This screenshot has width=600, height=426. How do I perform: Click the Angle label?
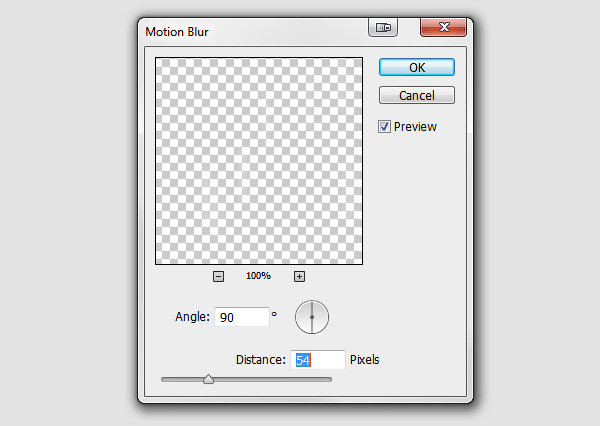(x=192, y=317)
